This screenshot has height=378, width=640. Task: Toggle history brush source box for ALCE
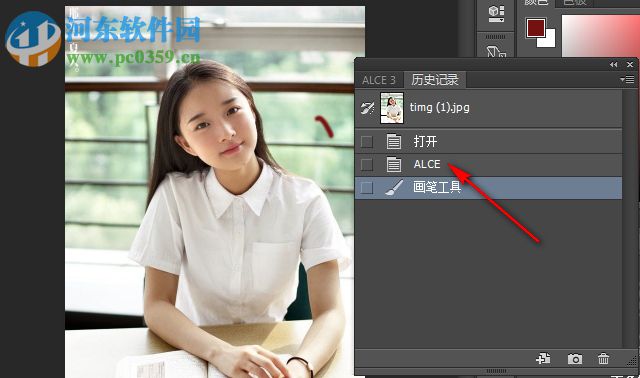point(367,165)
